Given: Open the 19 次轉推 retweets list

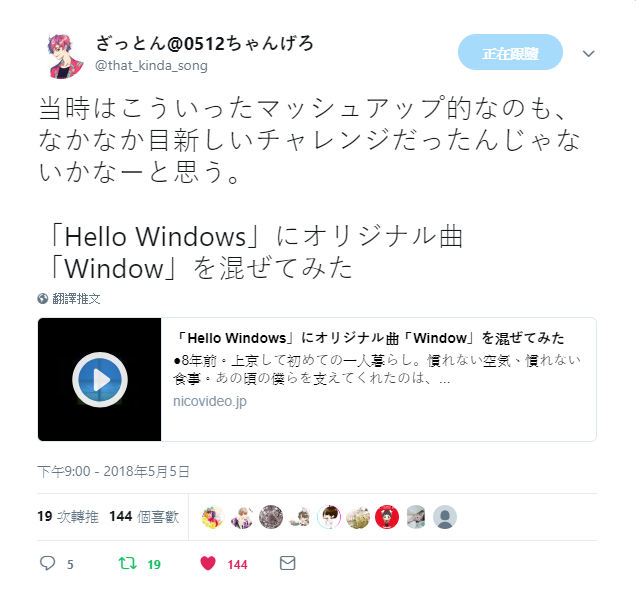Looking at the screenshot, I should (x=68, y=516).
